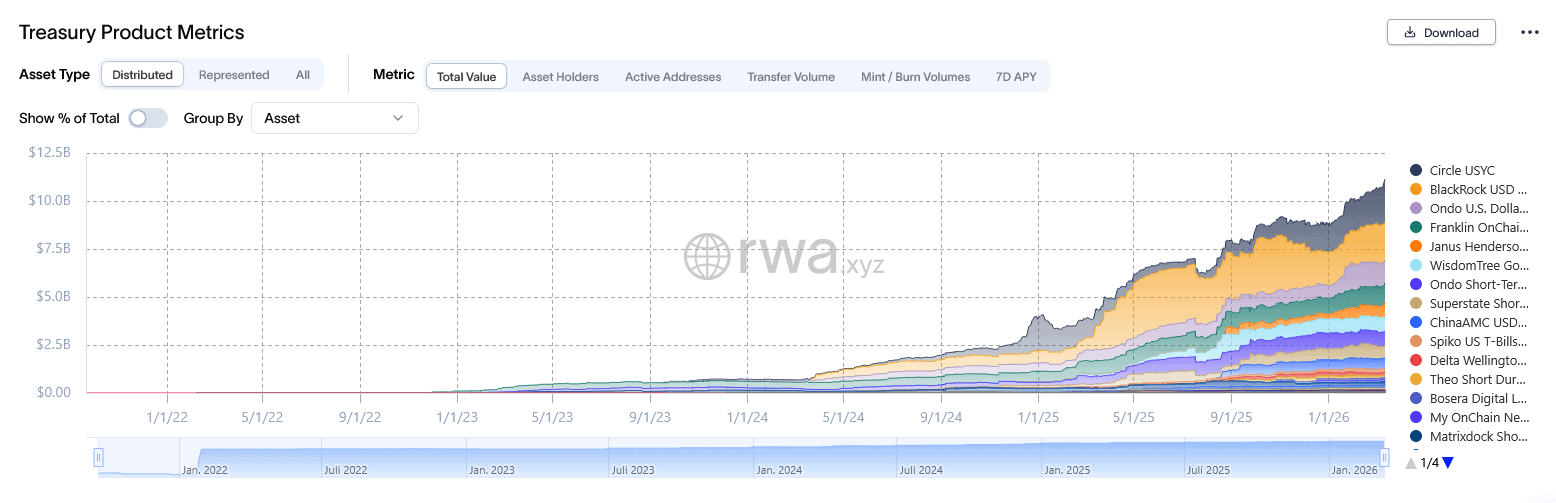The width and height of the screenshot is (1556, 503).
Task: Click the next legend page arrow
Action: point(1447,462)
